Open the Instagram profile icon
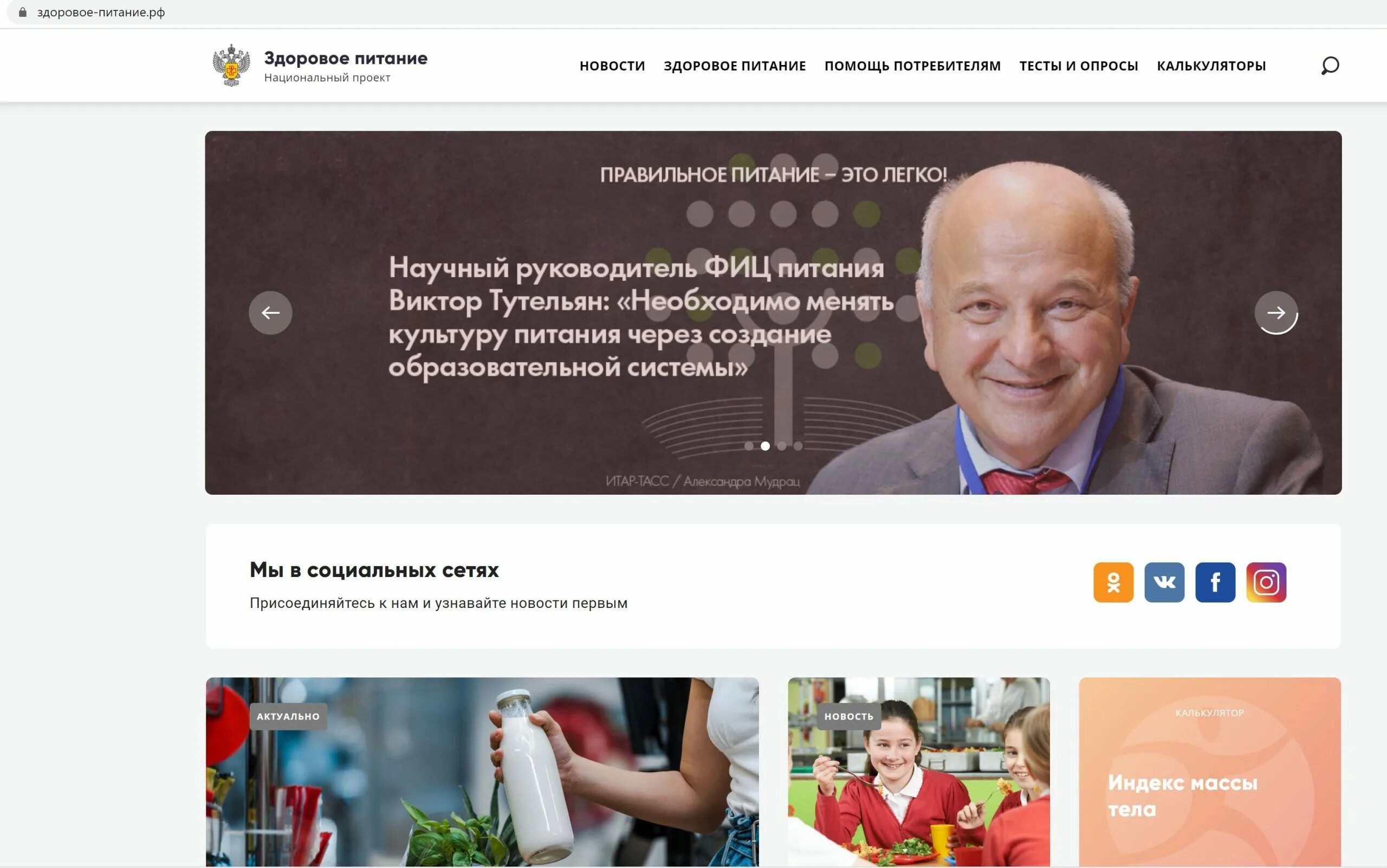The width and height of the screenshot is (1387, 868). pyautogui.click(x=1266, y=582)
